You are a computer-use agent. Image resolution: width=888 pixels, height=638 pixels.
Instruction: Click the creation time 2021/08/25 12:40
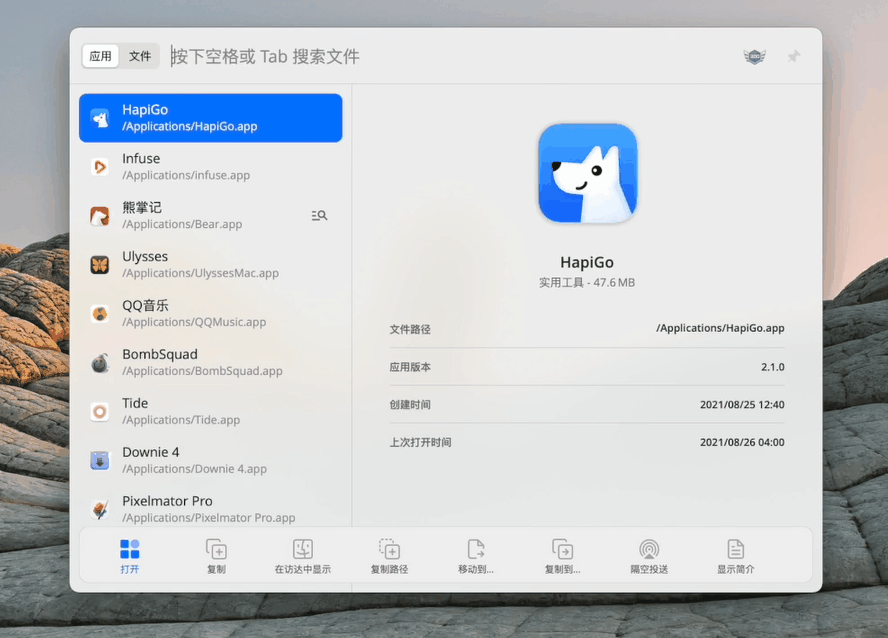[x=742, y=405]
